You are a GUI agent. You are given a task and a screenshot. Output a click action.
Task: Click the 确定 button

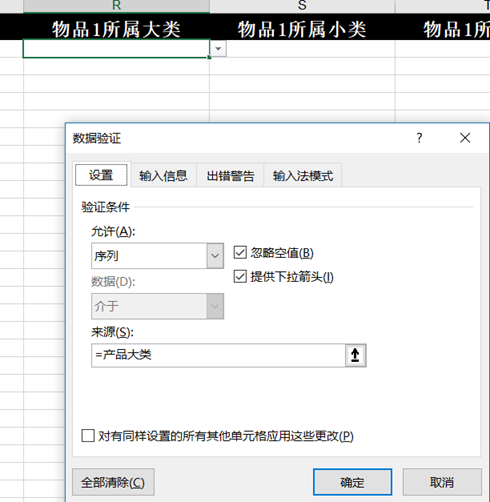(x=352, y=482)
